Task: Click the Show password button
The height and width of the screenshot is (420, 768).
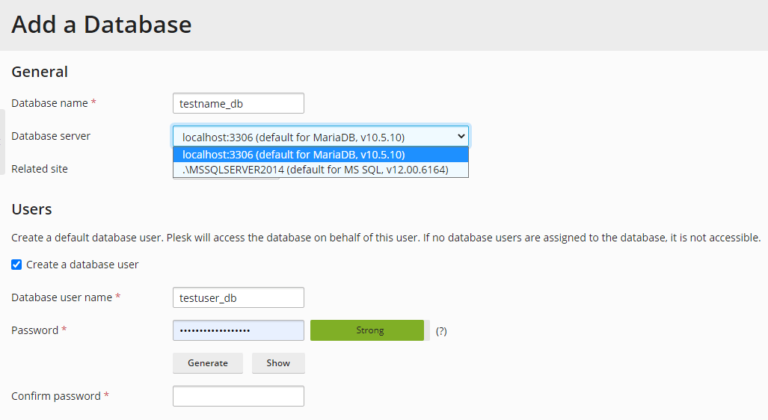Action: click(x=278, y=363)
